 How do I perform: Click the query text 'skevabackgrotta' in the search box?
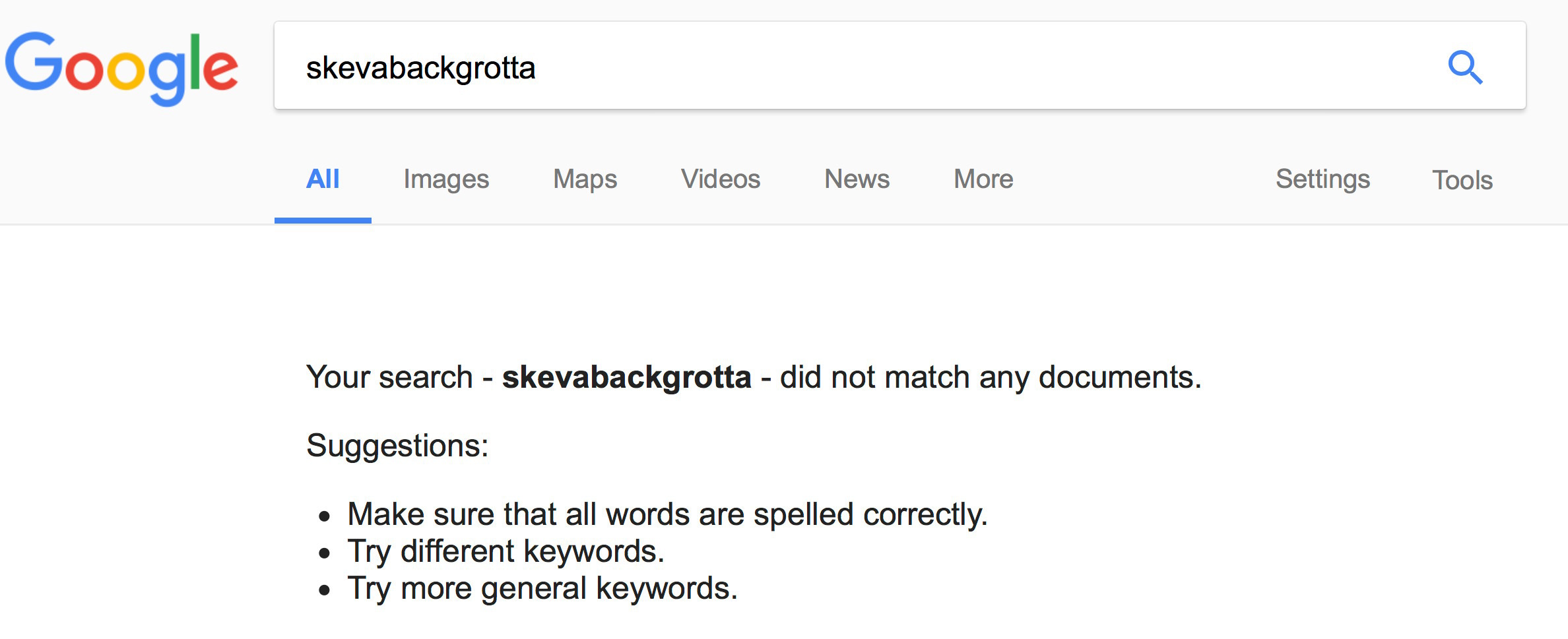[420, 68]
